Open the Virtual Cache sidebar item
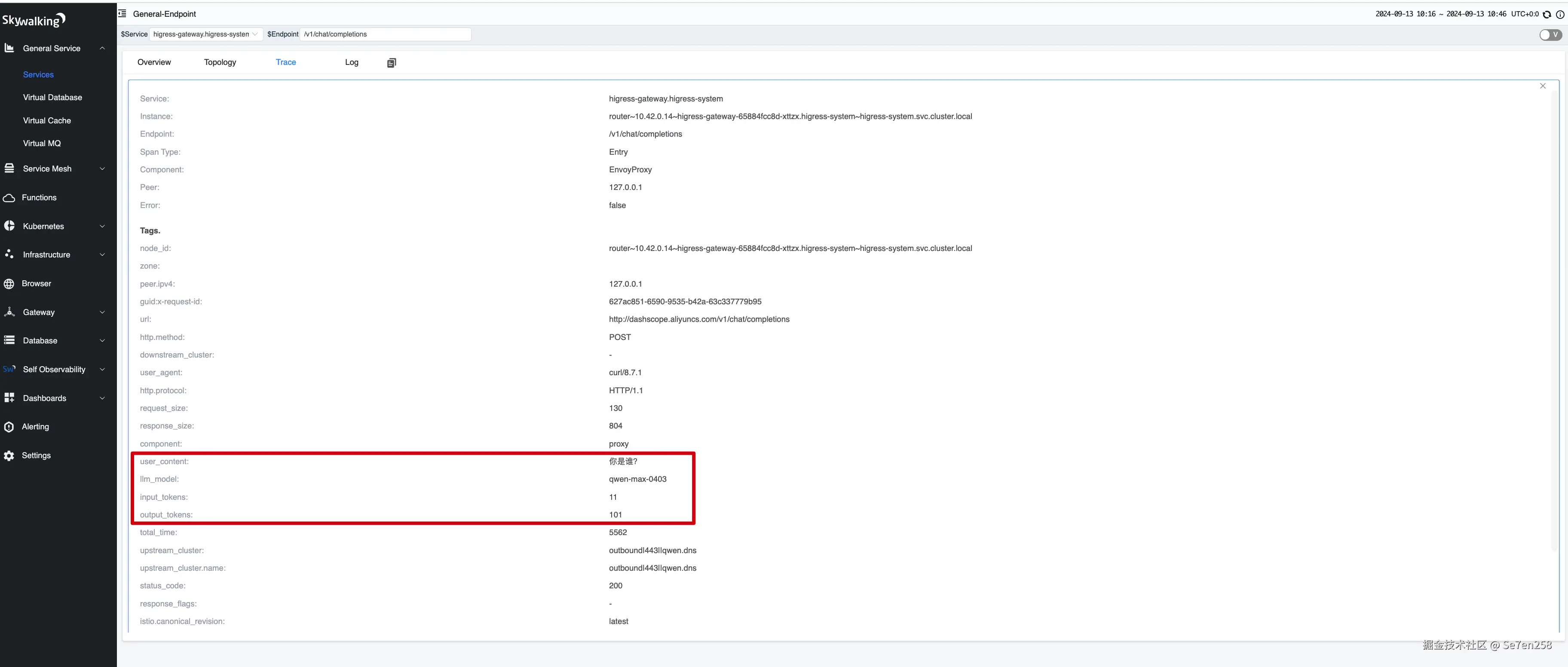The width and height of the screenshot is (1568, 667). coord(47,120)
